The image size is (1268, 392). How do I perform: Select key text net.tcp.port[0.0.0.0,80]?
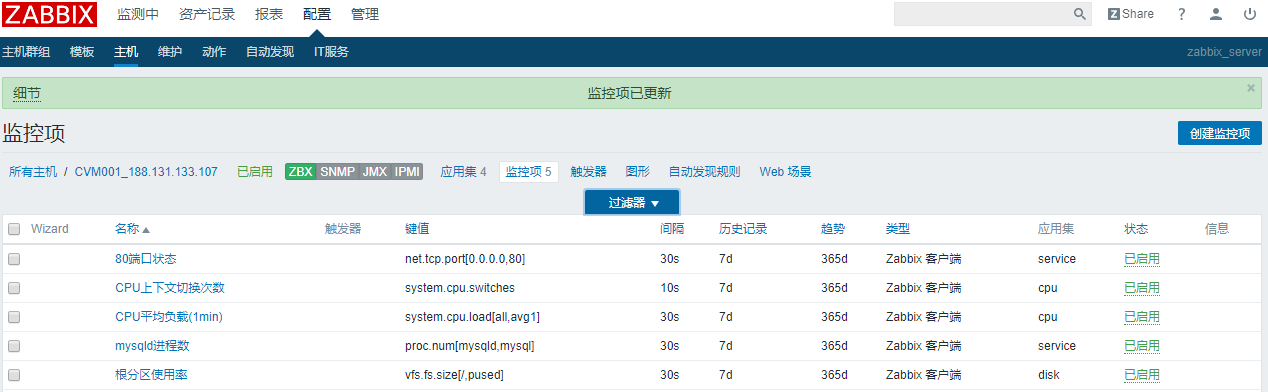pos(465,259)
